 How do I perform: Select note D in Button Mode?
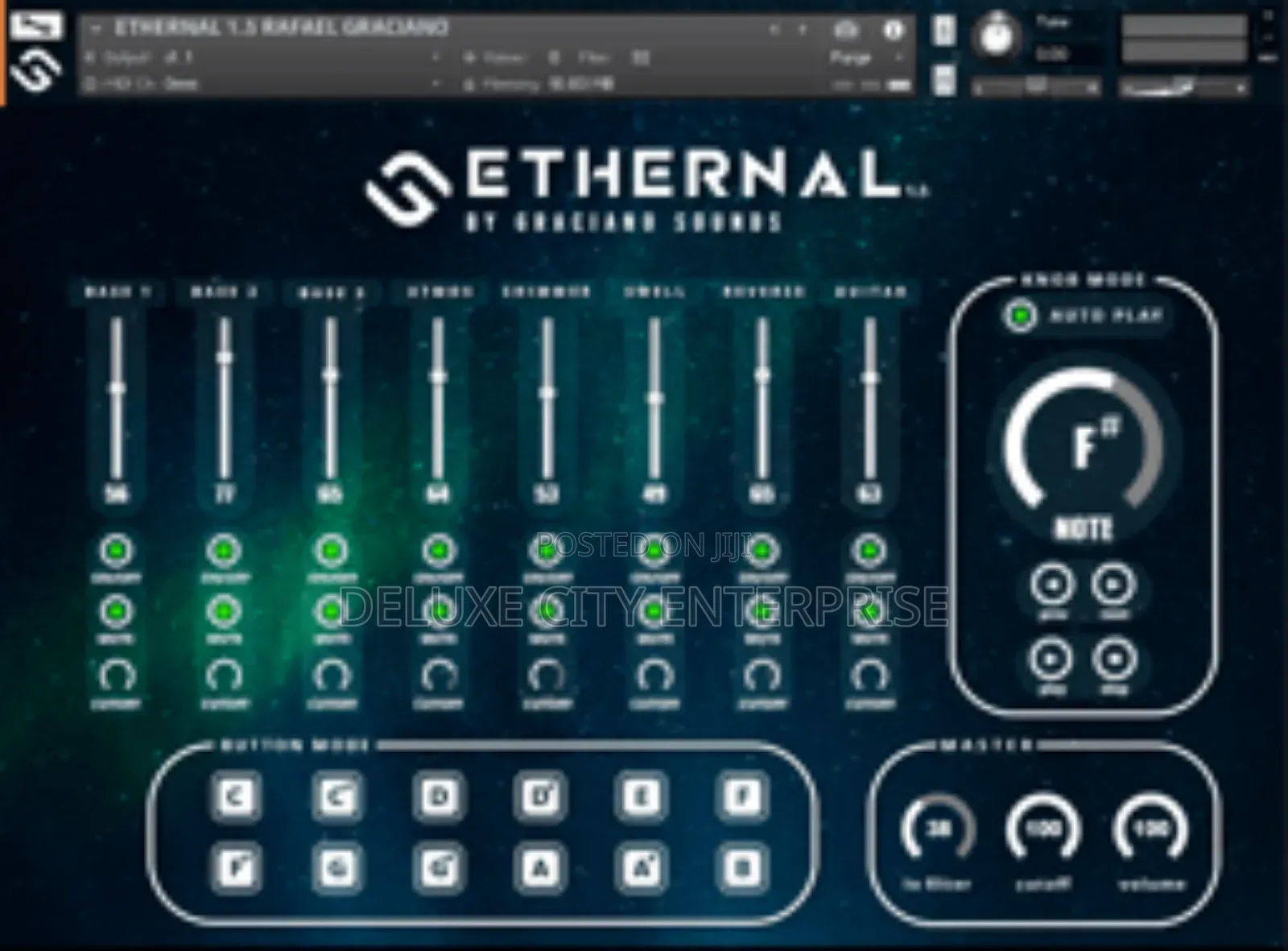pyautogui.click(x=438, y=796)
